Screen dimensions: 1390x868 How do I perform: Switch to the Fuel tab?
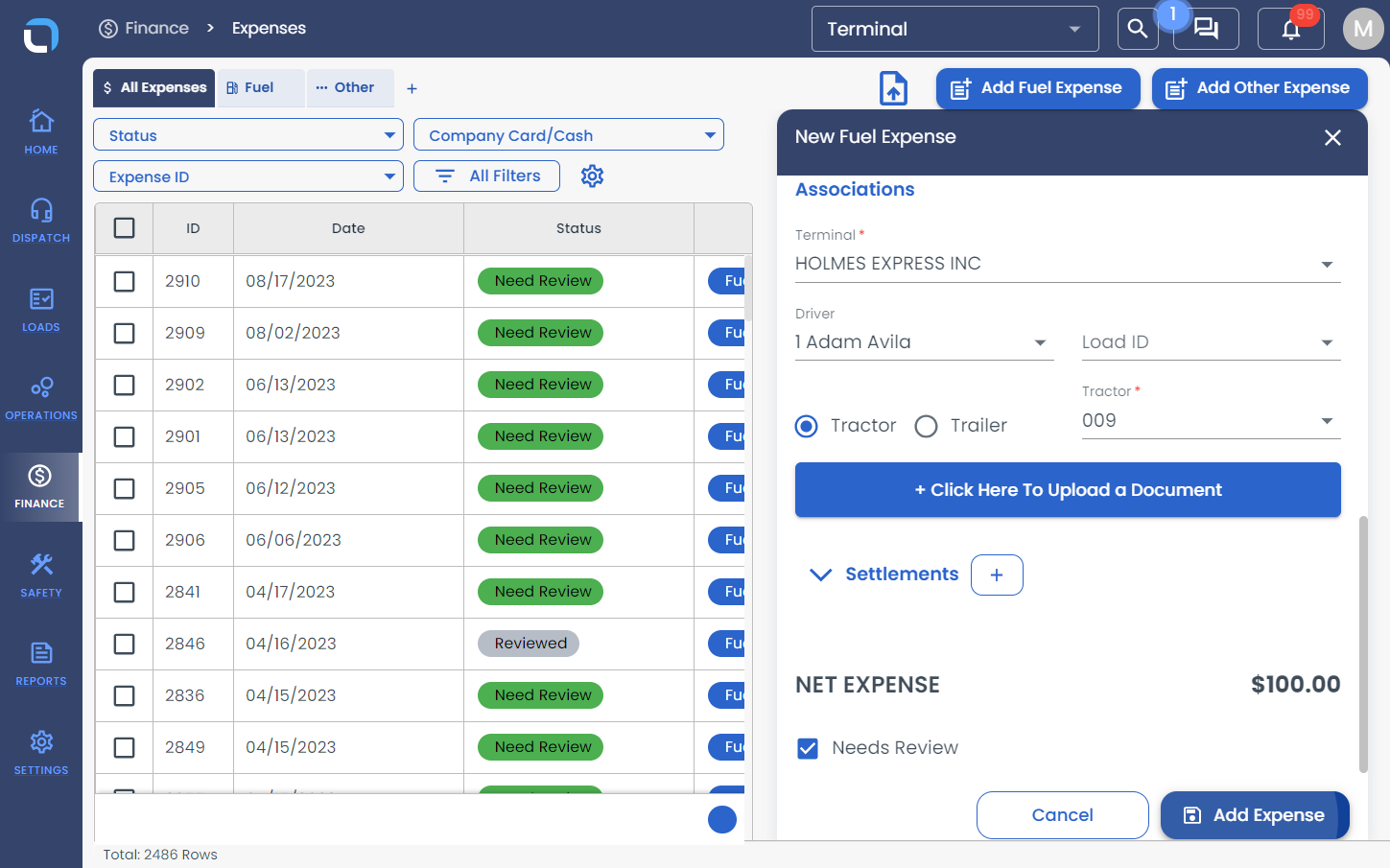pos(261,87)
